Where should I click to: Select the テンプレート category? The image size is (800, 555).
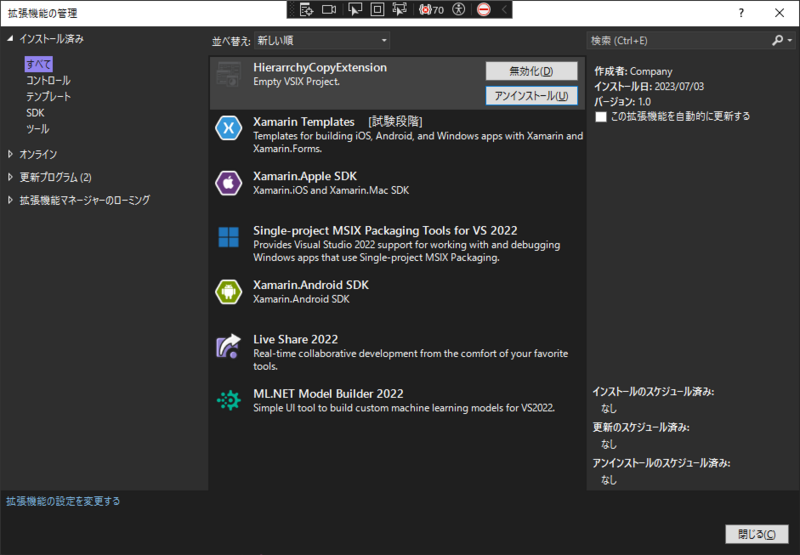(x=48, y=96)
